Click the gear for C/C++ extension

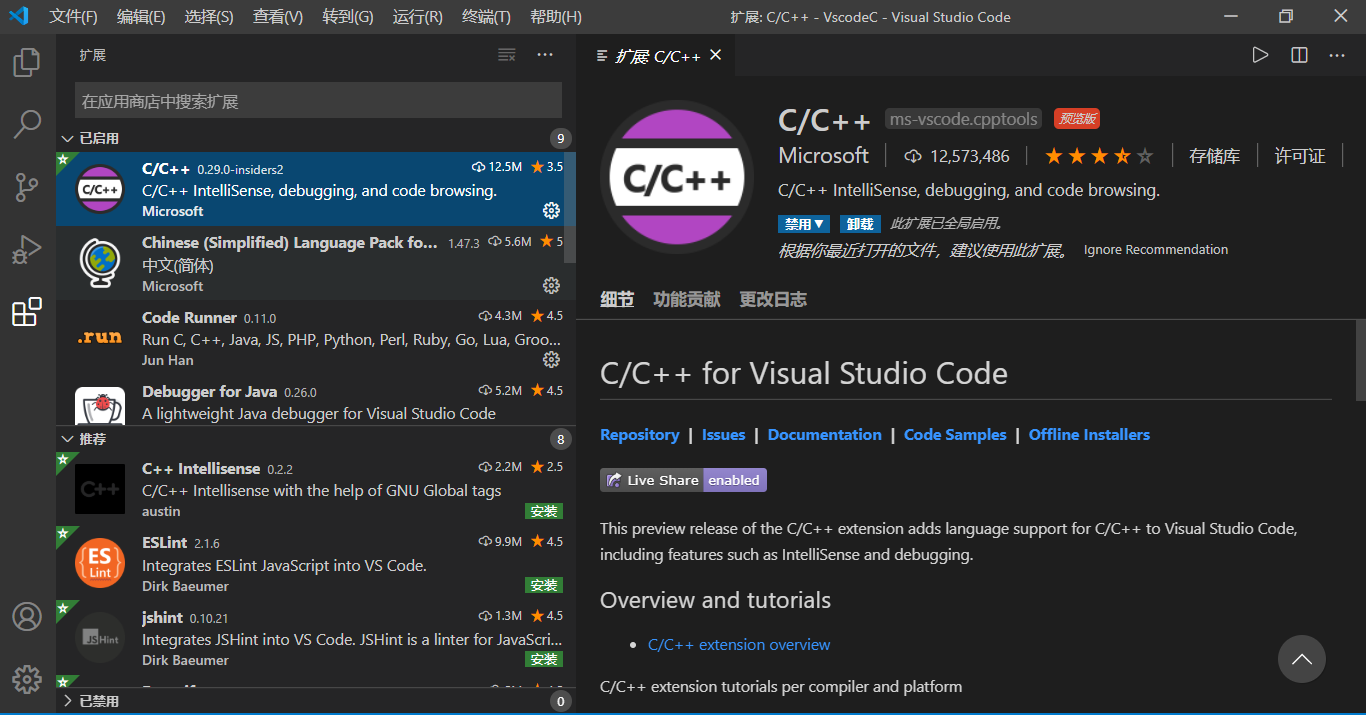click(x=551, y=210)
